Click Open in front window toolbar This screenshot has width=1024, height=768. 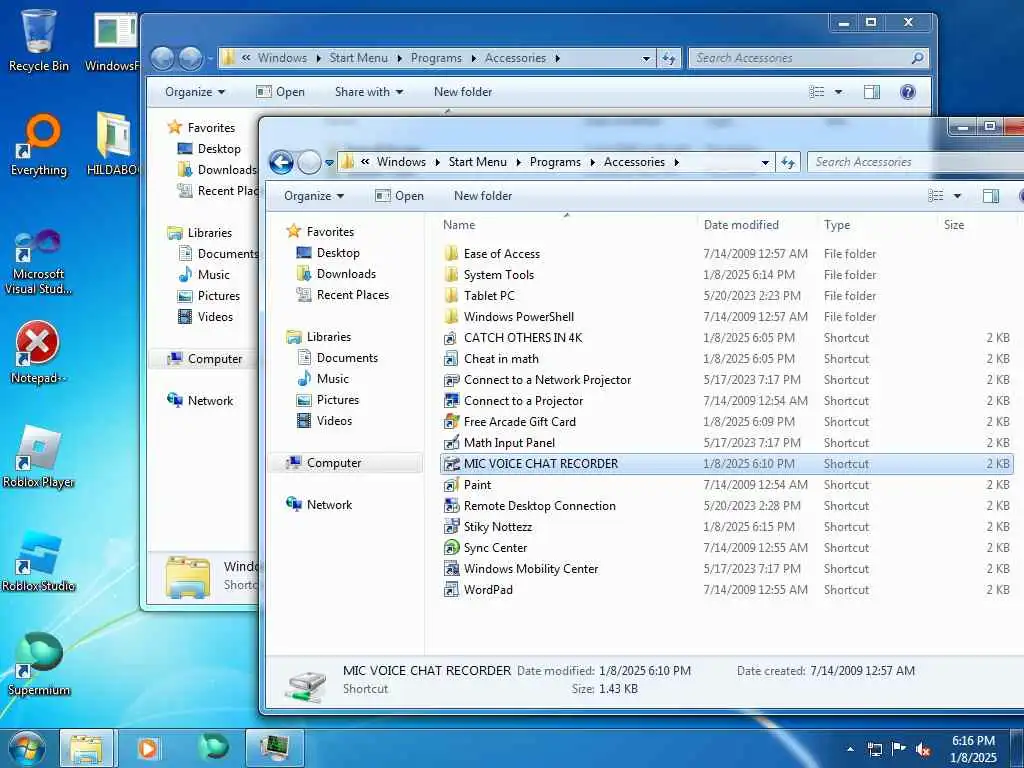coord(400,196)
